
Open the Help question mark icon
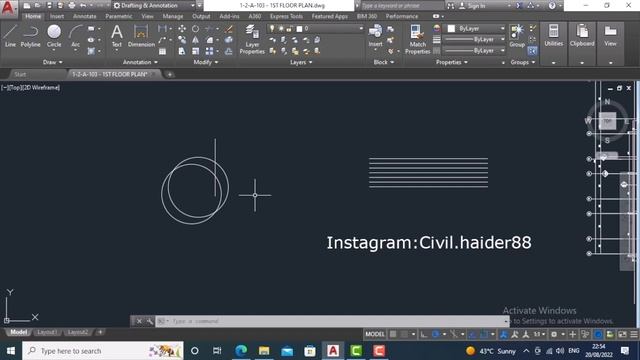coord(552,5)
